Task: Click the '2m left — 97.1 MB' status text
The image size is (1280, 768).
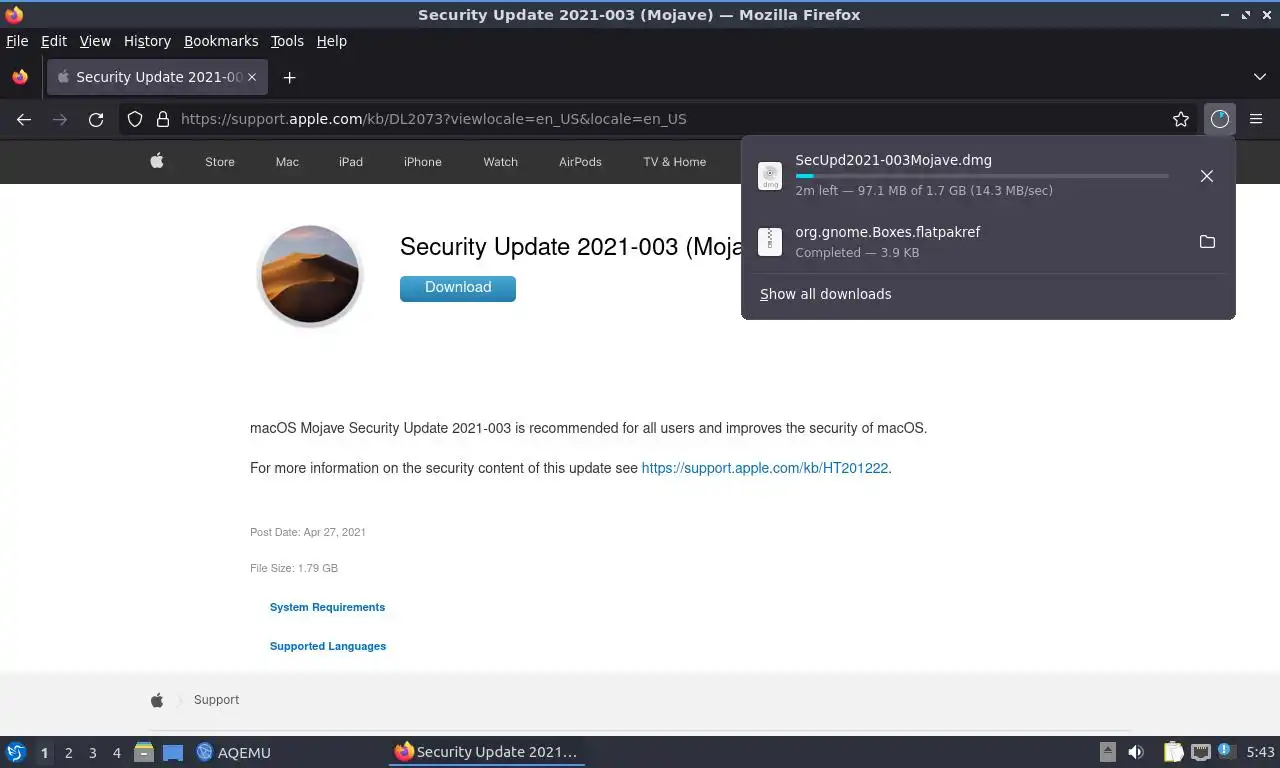Action: pyautogui.click(x=924, y=190)
